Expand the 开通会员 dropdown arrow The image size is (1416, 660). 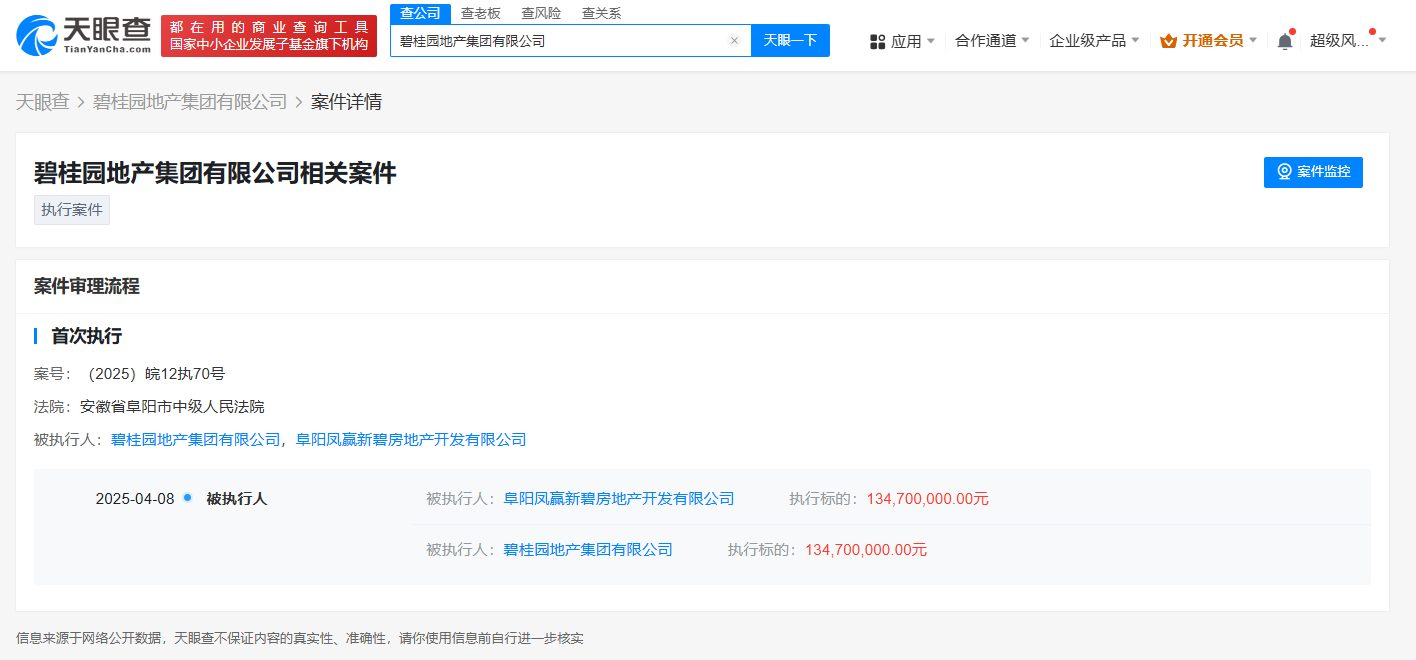point(1253,41)
